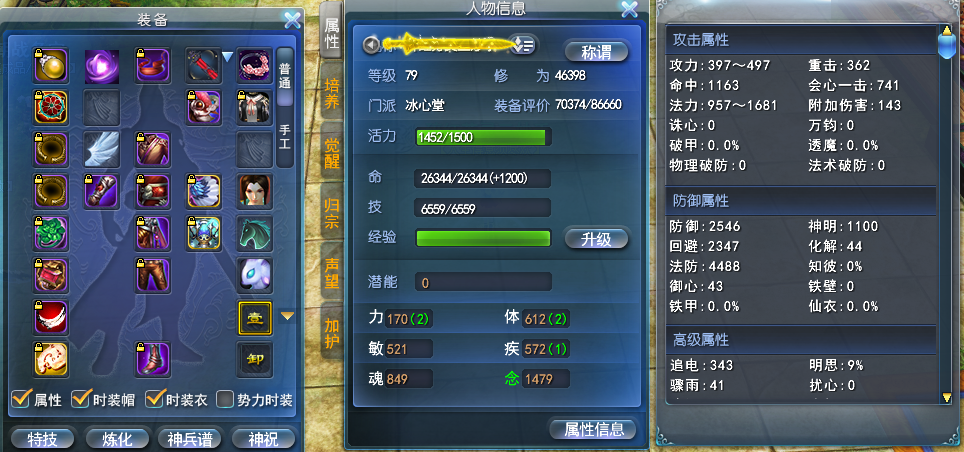Click the 卸 unequip icon
The height and width of the screenshot is (452, 964).
pyautogui.click(x=255, y=359)
